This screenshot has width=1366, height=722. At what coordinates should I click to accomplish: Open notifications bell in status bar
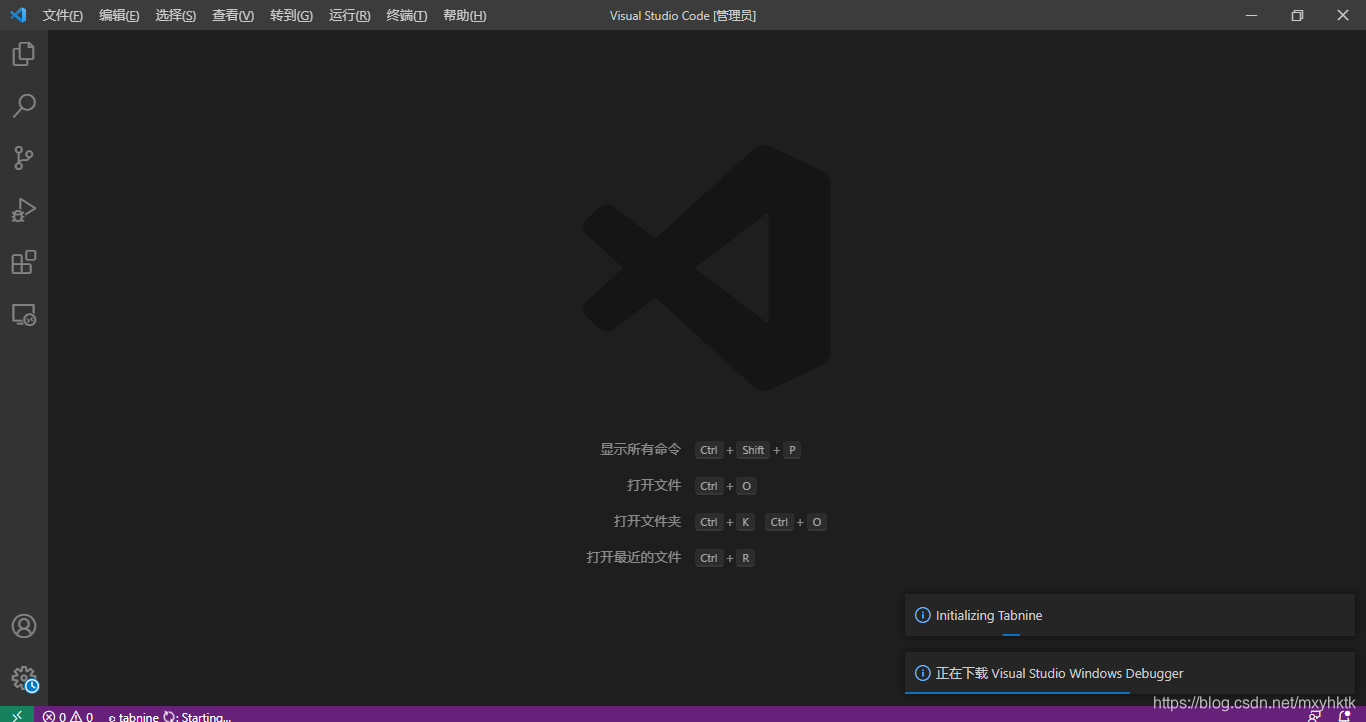pos(1344,716)
